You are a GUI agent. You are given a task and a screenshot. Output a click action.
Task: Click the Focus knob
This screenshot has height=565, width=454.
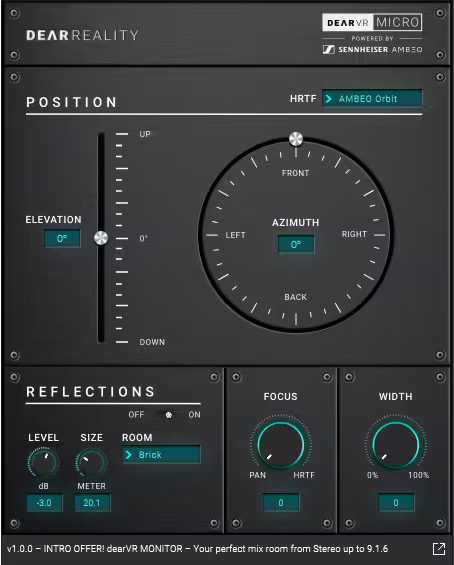[281, 445]
